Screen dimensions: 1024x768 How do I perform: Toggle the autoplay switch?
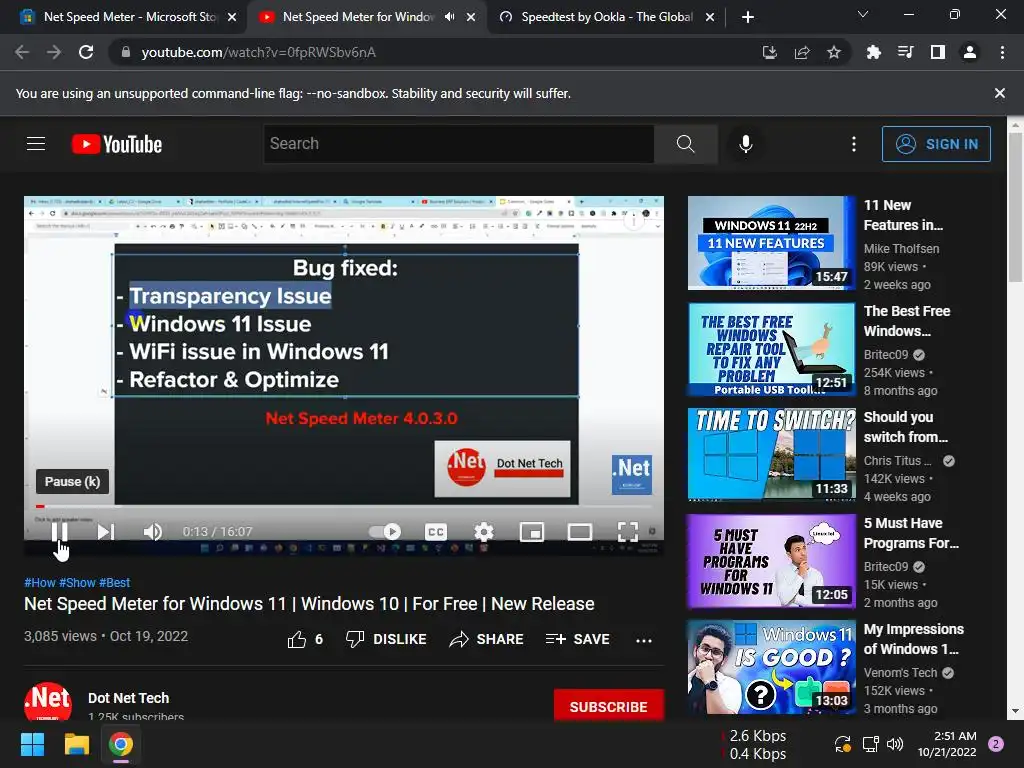(385, 532)
